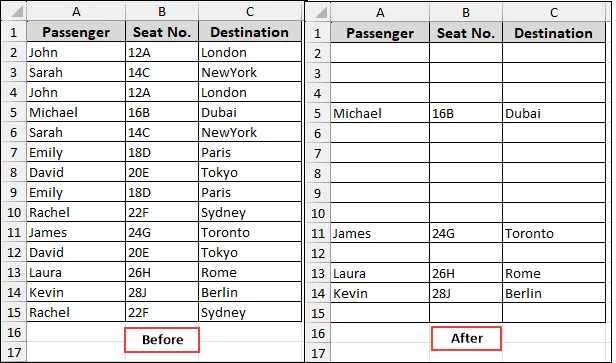Click the Select All corner triangle in After sheet
Image resolution: width=616 pixels, height=363 pixels.
[318, 13]
